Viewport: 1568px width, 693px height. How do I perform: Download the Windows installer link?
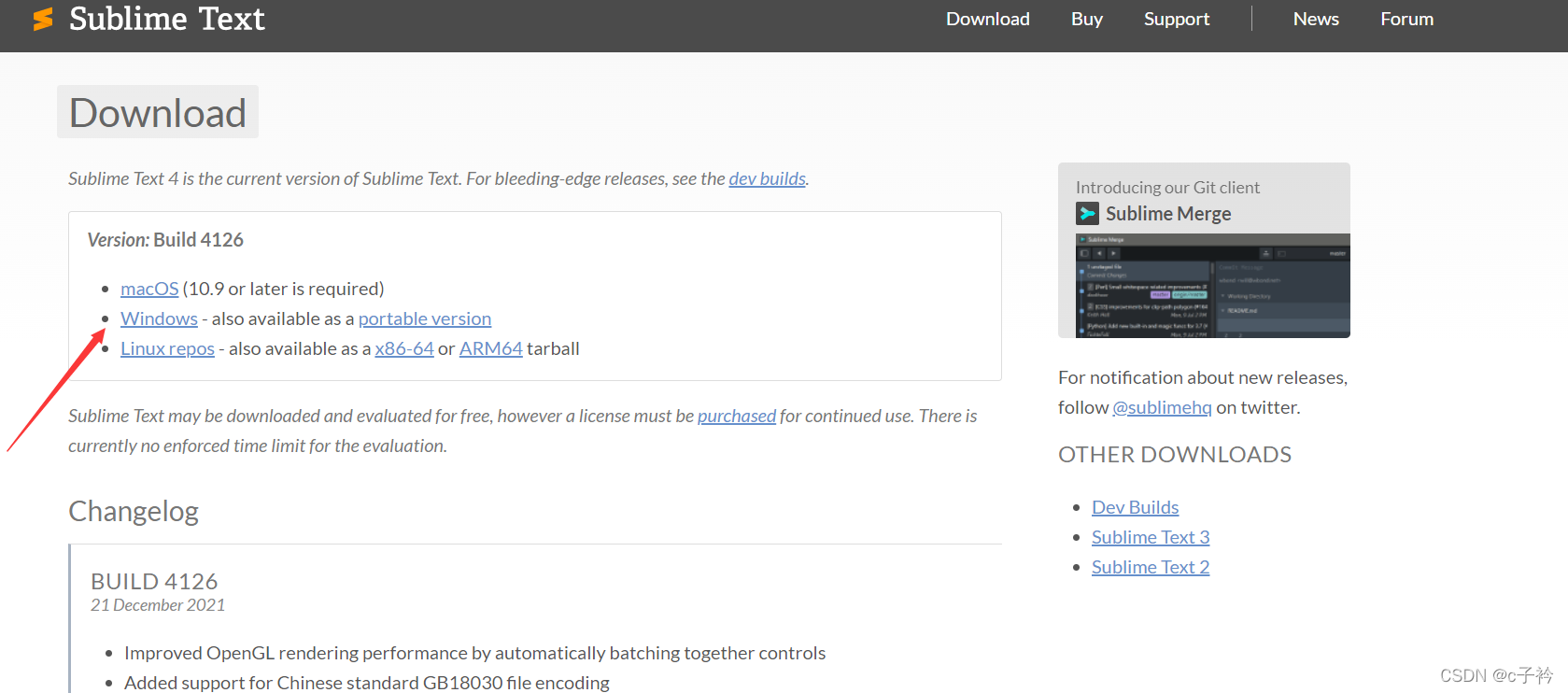tap(159, 318)
